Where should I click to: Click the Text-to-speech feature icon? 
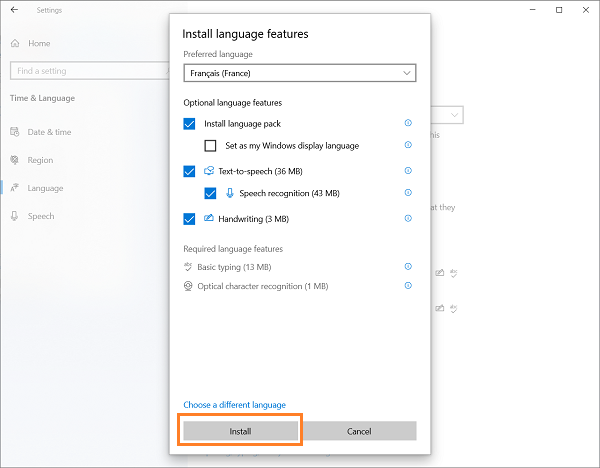click(x=209, y=171)
